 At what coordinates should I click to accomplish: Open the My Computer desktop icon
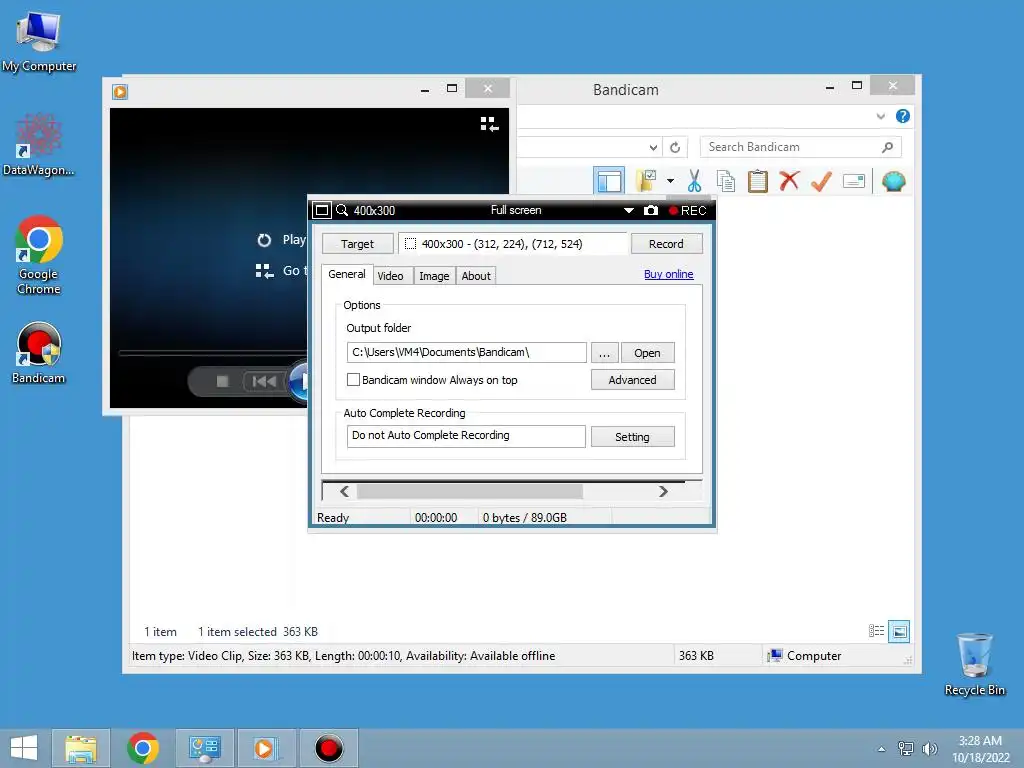(x=39, y=40)
